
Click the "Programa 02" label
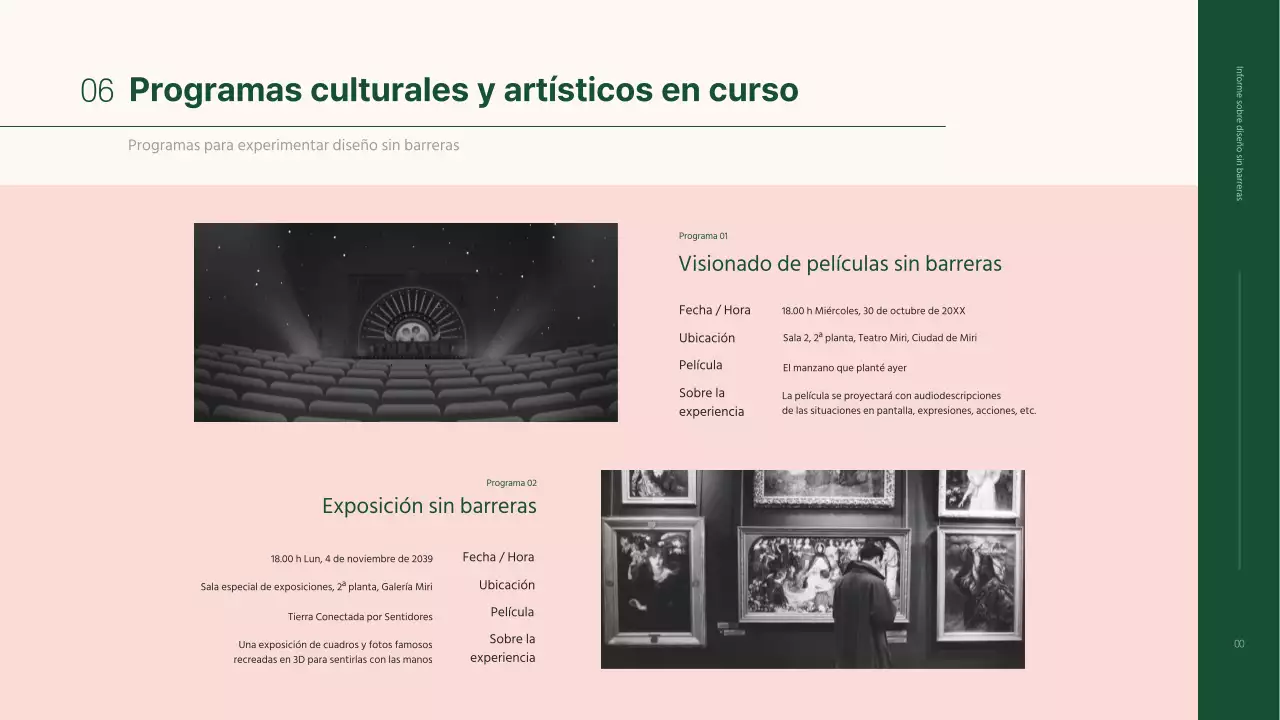coord(511,483)
